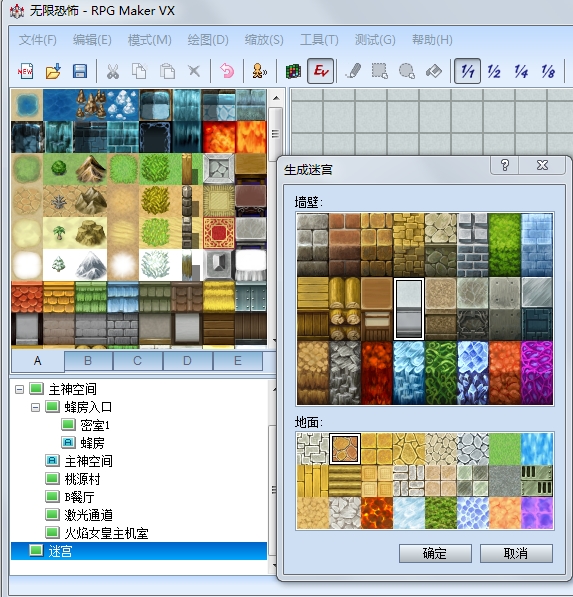Switch to Map mode cube icon
573x597 pixels.
click(x=293, y=71)
